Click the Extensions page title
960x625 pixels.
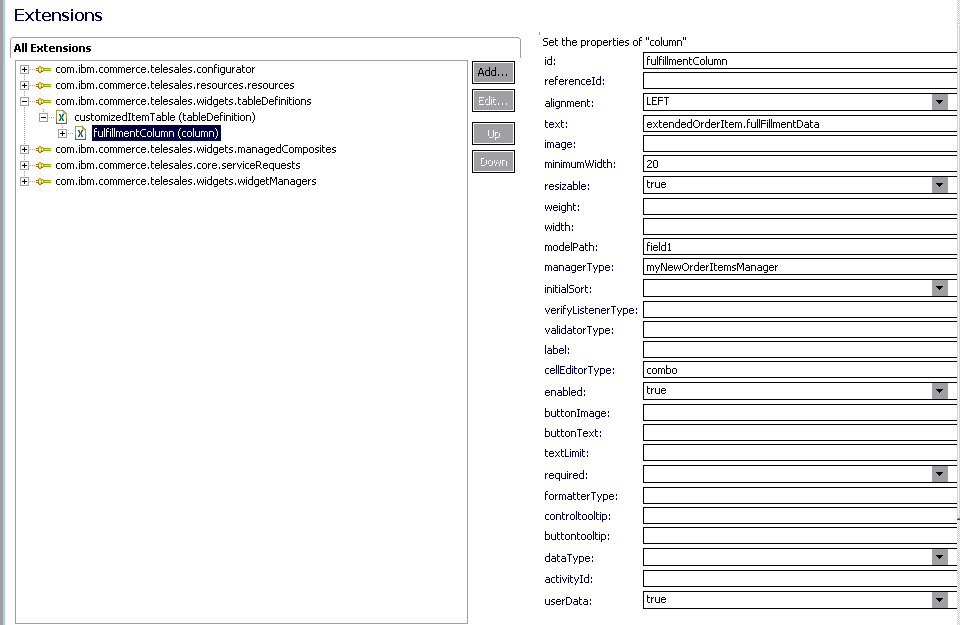[x=58, y=15]
